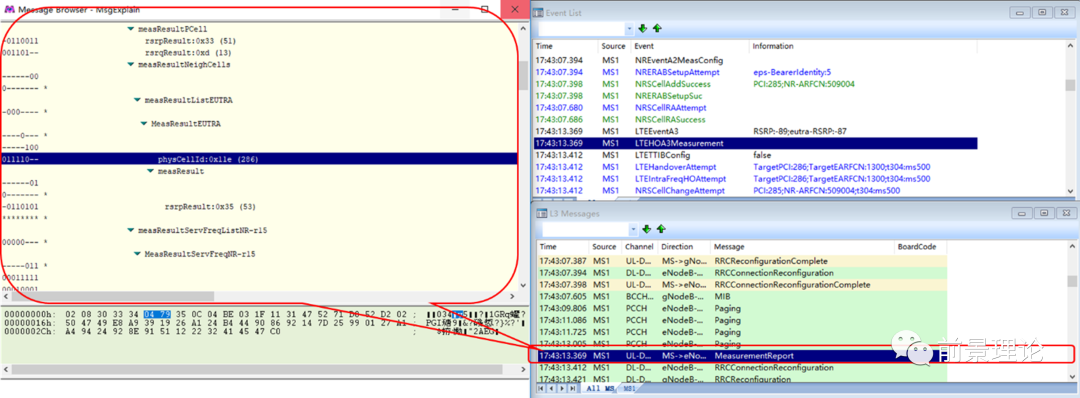This screenshot has height=398, width=1080.
Task: Sort Event List by Event column header
Action: point(690,46)
